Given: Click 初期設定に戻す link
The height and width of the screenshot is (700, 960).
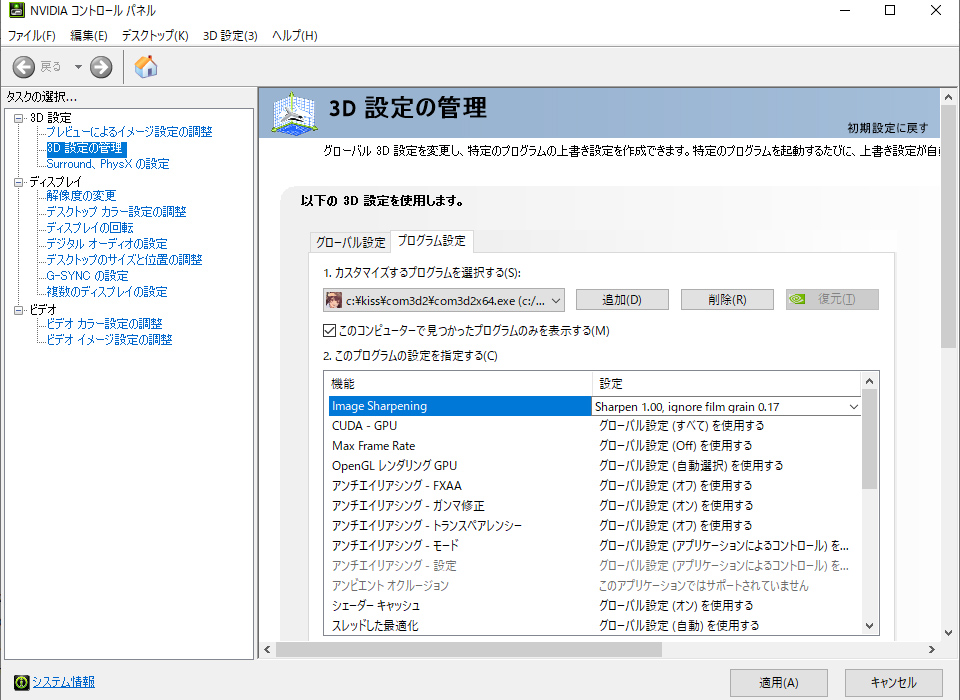Looking at the screenshot, I should tap(888, 128).
